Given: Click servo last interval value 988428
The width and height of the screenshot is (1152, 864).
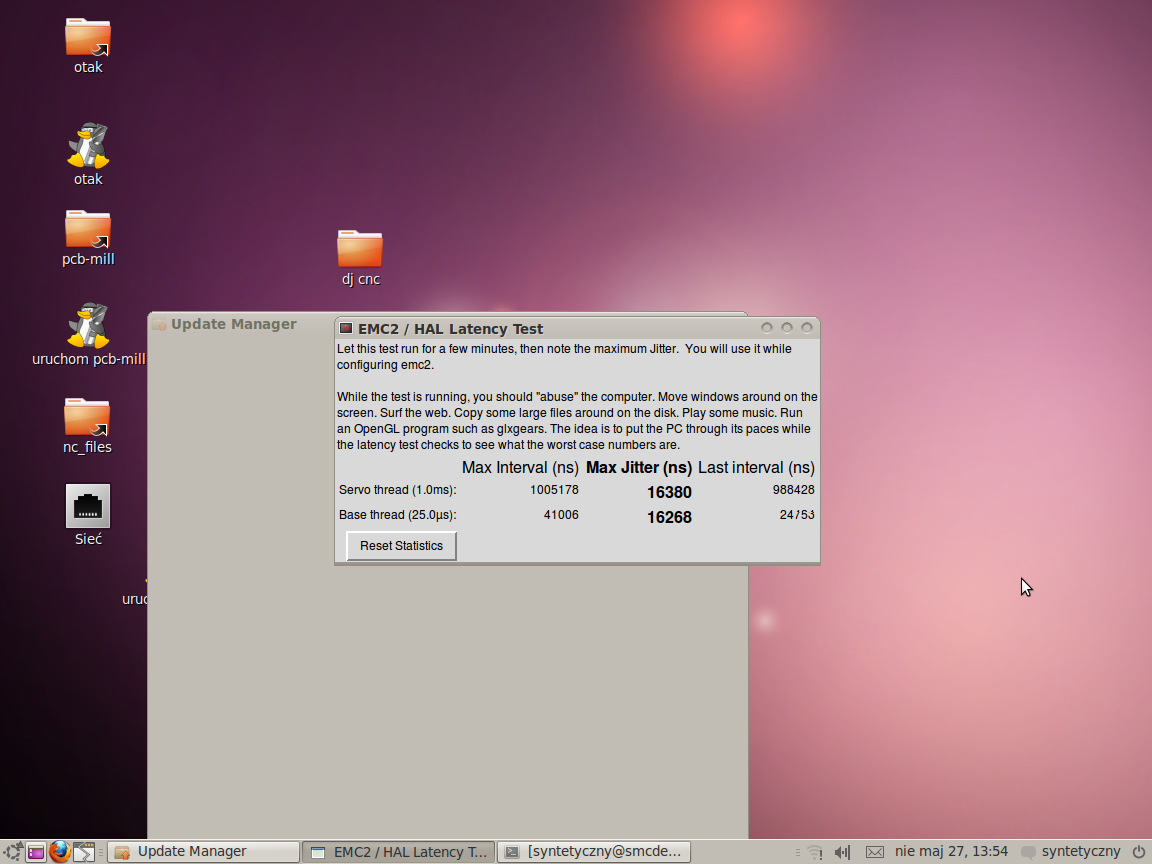Looking at the screenshot, I should click(x=793, y=490).
